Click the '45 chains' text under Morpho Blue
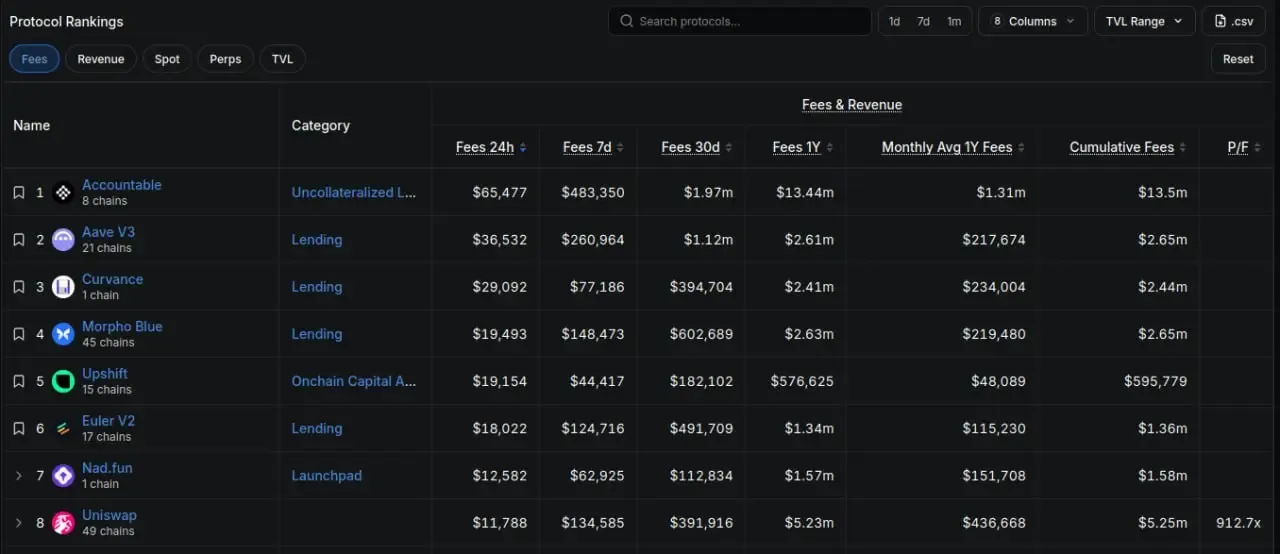Image resolution: width=1280 pixels, height=554 pixels. pos(108,342)
